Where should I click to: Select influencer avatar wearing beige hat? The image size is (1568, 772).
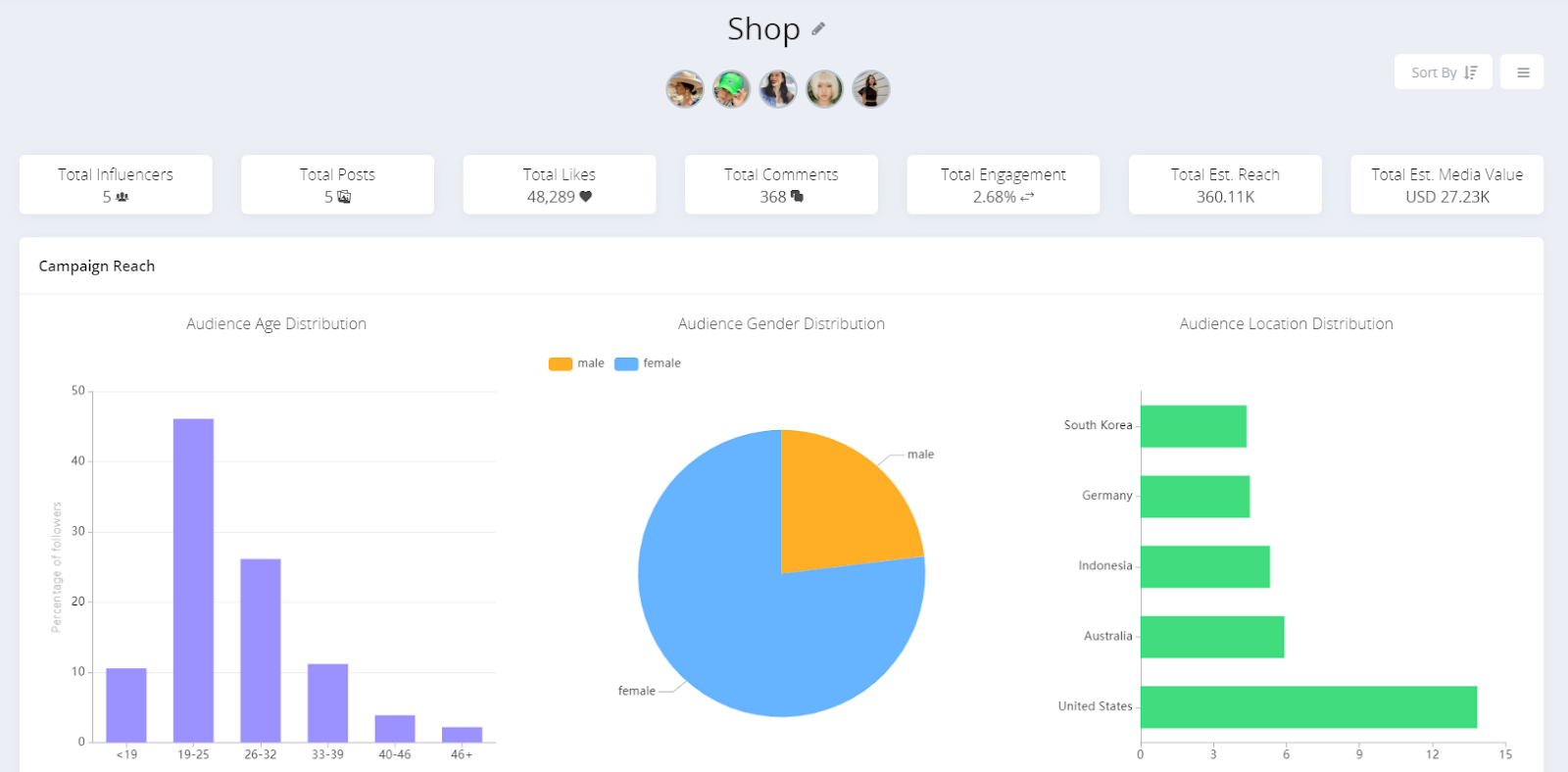point(685,89)
